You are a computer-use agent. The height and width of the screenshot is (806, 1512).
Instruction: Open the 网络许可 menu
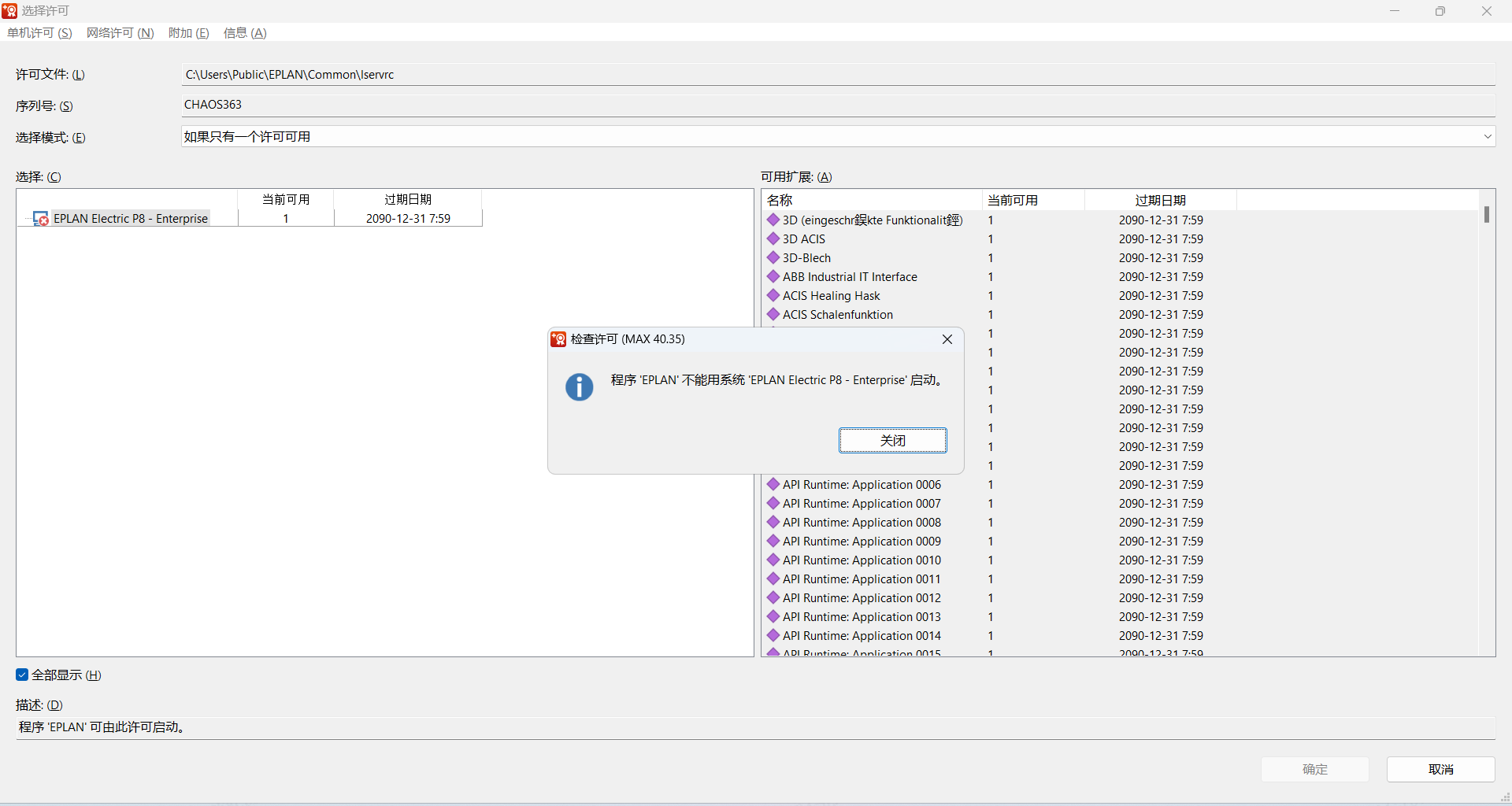tap(120, 33)
